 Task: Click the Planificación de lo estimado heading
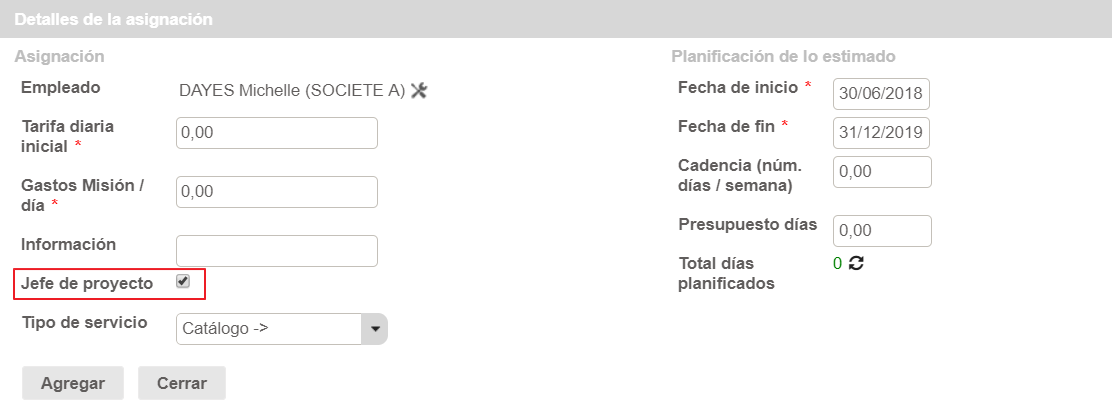pyautogui.click(x=783, y=56)
